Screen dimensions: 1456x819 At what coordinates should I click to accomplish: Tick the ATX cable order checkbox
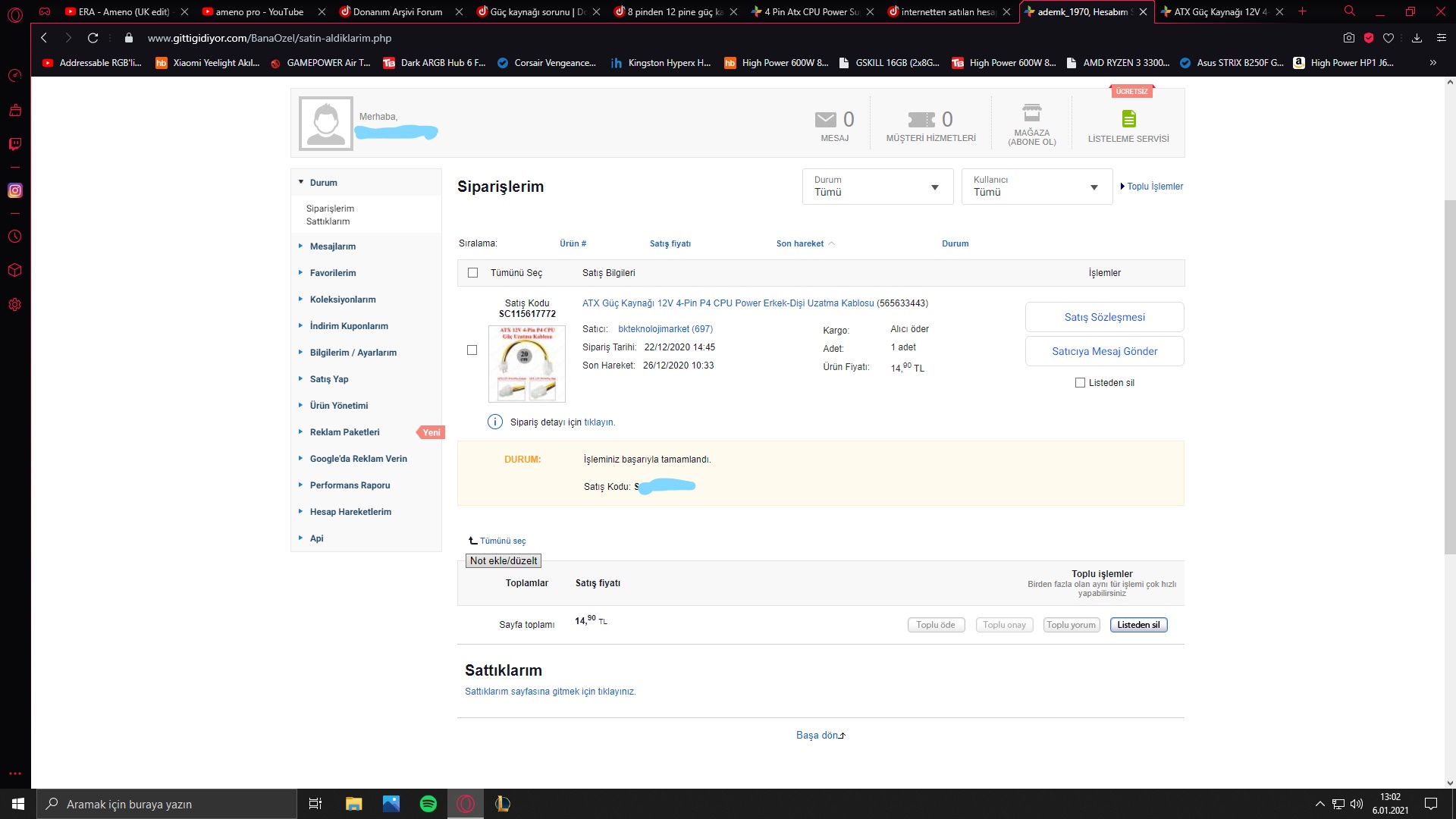click(x=472, y=350)
